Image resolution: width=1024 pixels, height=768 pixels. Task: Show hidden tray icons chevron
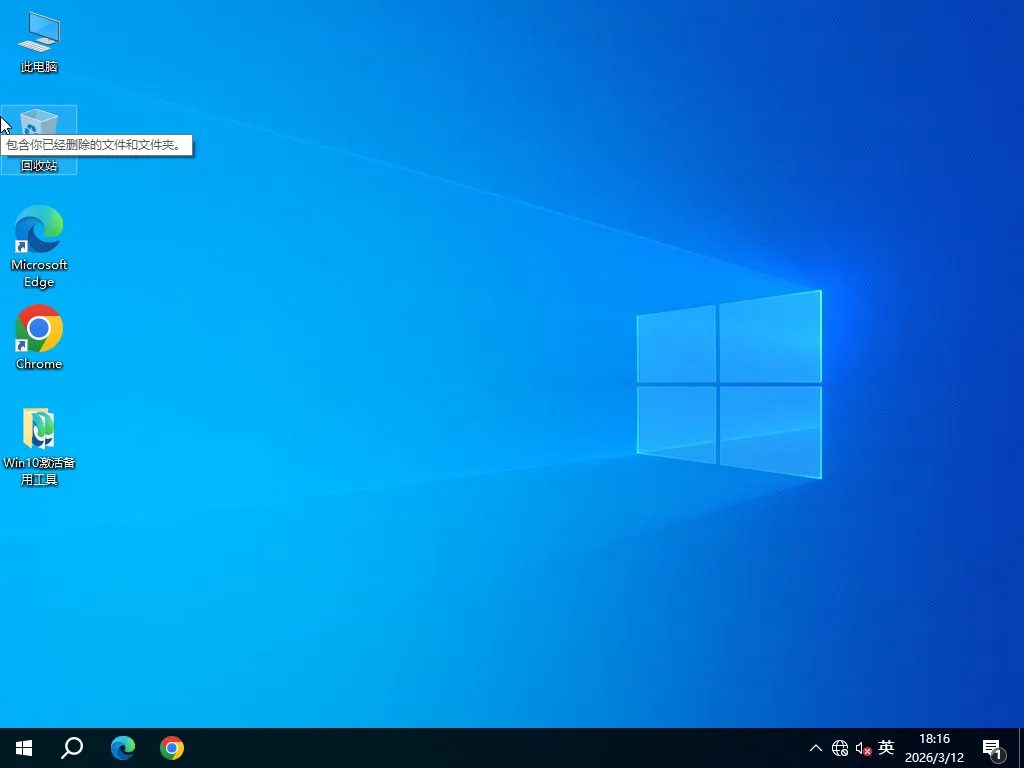[816, 748]
